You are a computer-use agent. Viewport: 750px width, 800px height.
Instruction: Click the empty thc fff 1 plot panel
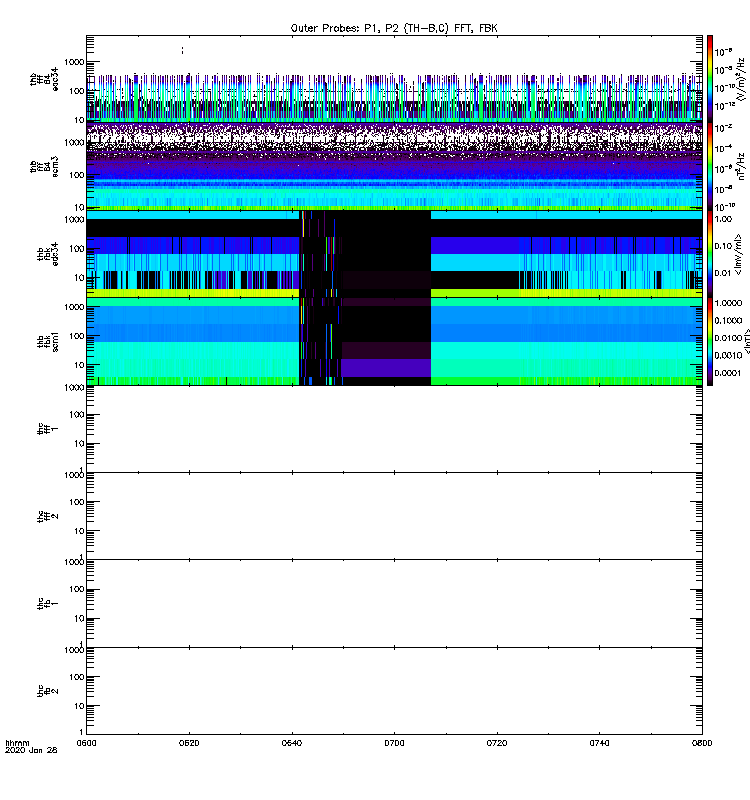click(x=394, y=429)
